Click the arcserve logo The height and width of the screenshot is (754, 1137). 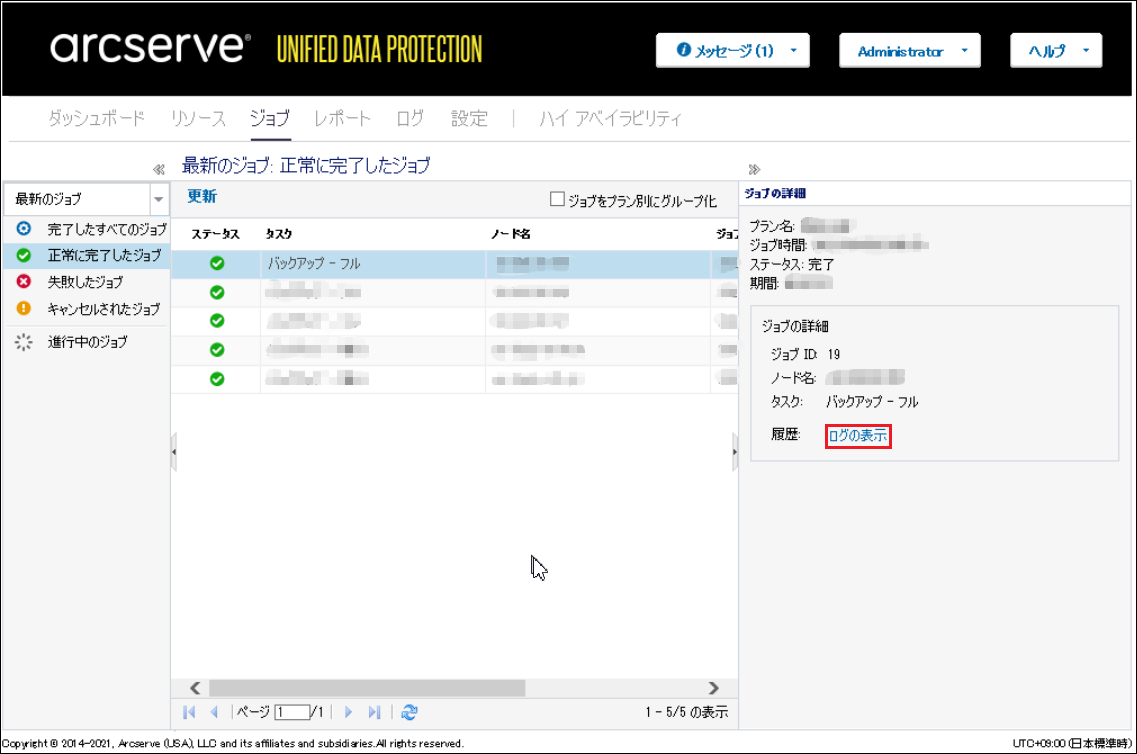pos(150,47)
